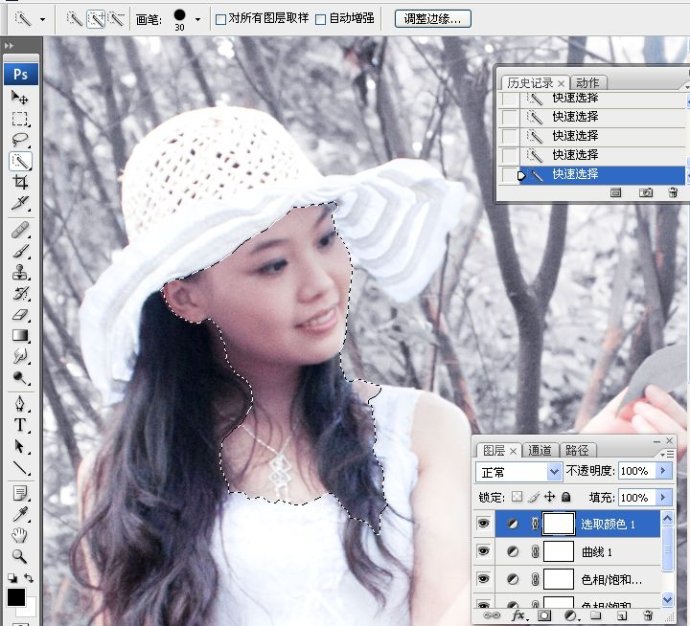Select the Lasso tool
Screen dimensions: 690x626
(19, 140)
